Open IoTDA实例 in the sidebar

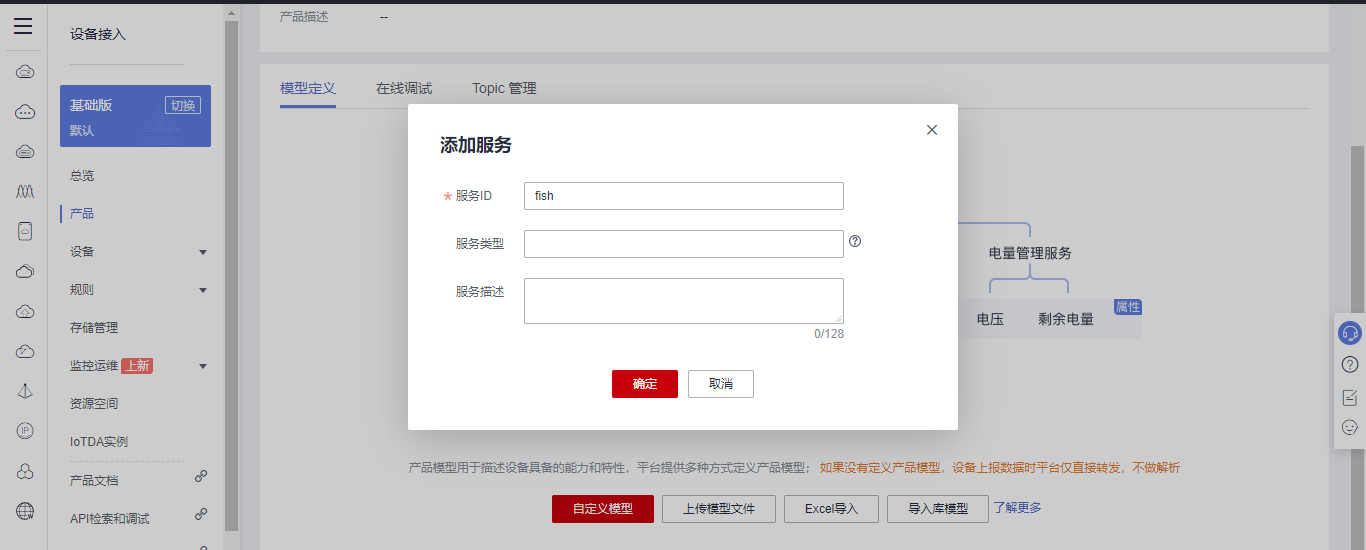(99, 442)
